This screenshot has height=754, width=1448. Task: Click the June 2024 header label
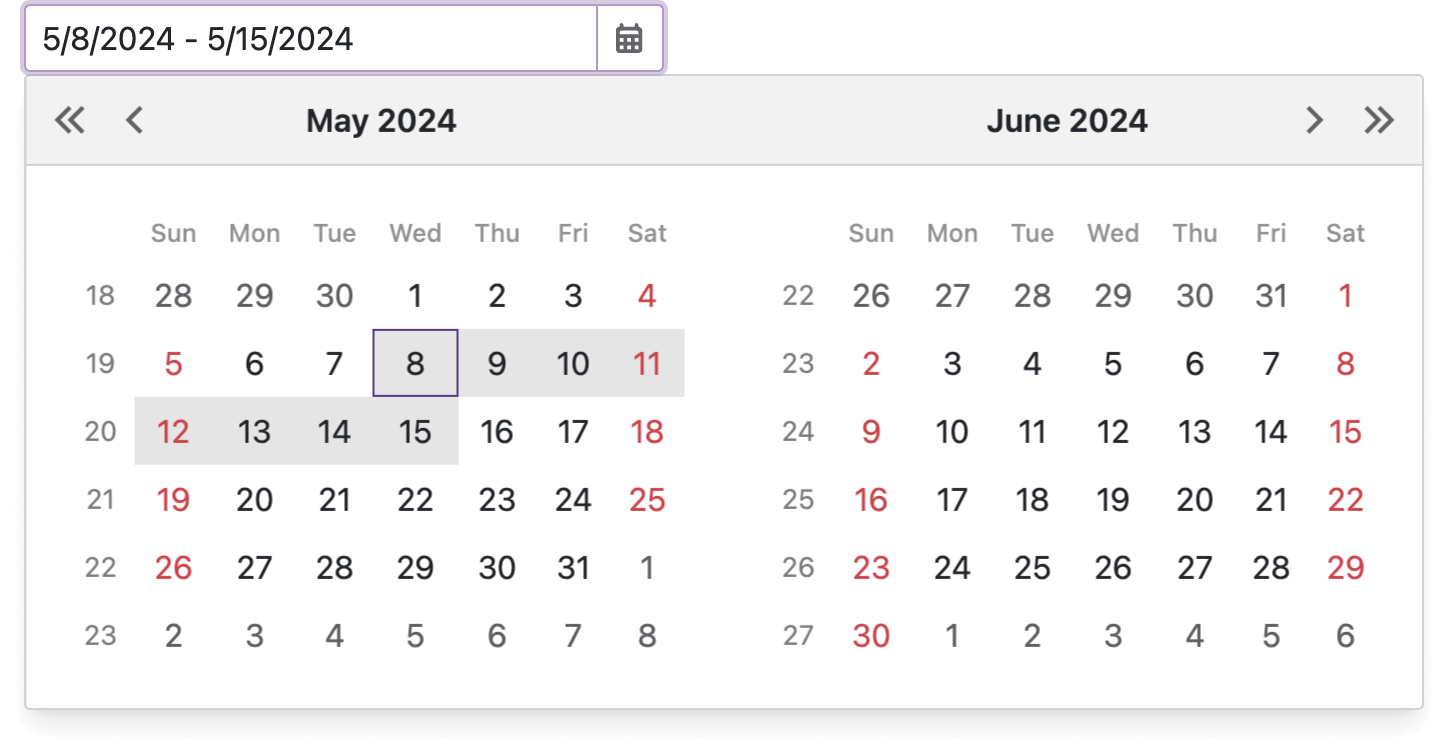point(1067,121)
